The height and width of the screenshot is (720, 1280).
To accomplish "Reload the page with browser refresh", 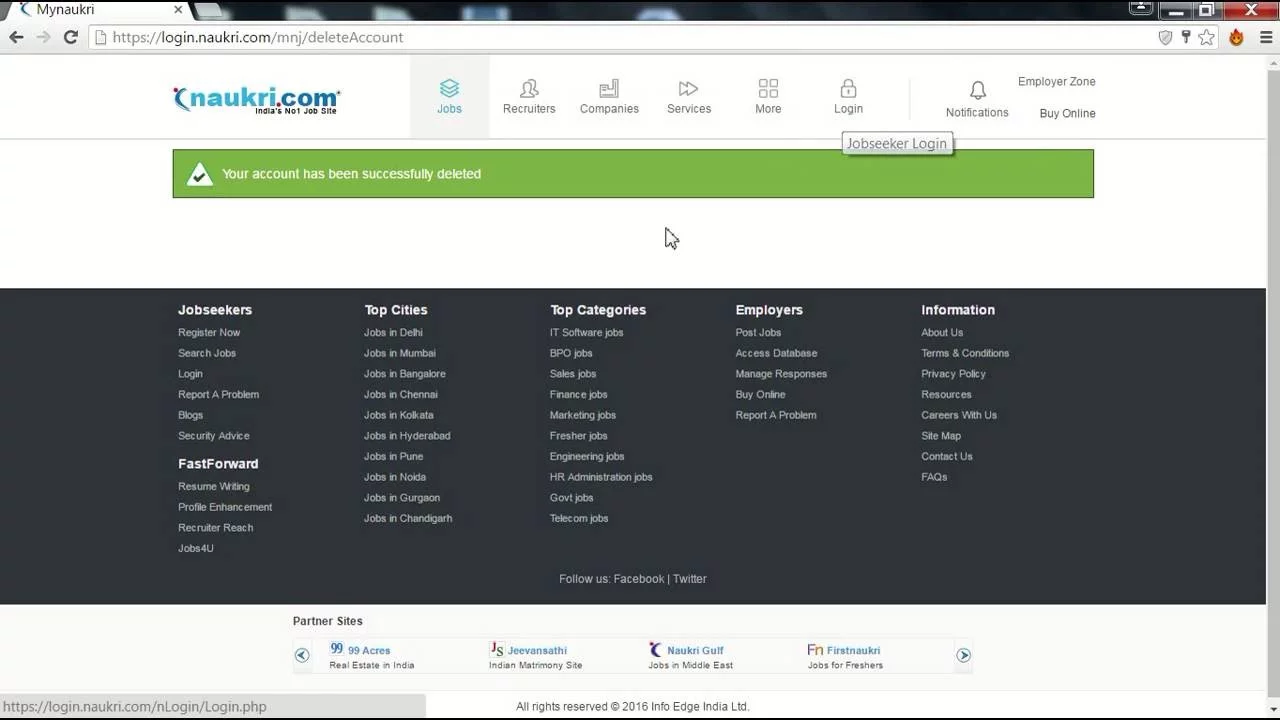I will click(x=70, y=37).
